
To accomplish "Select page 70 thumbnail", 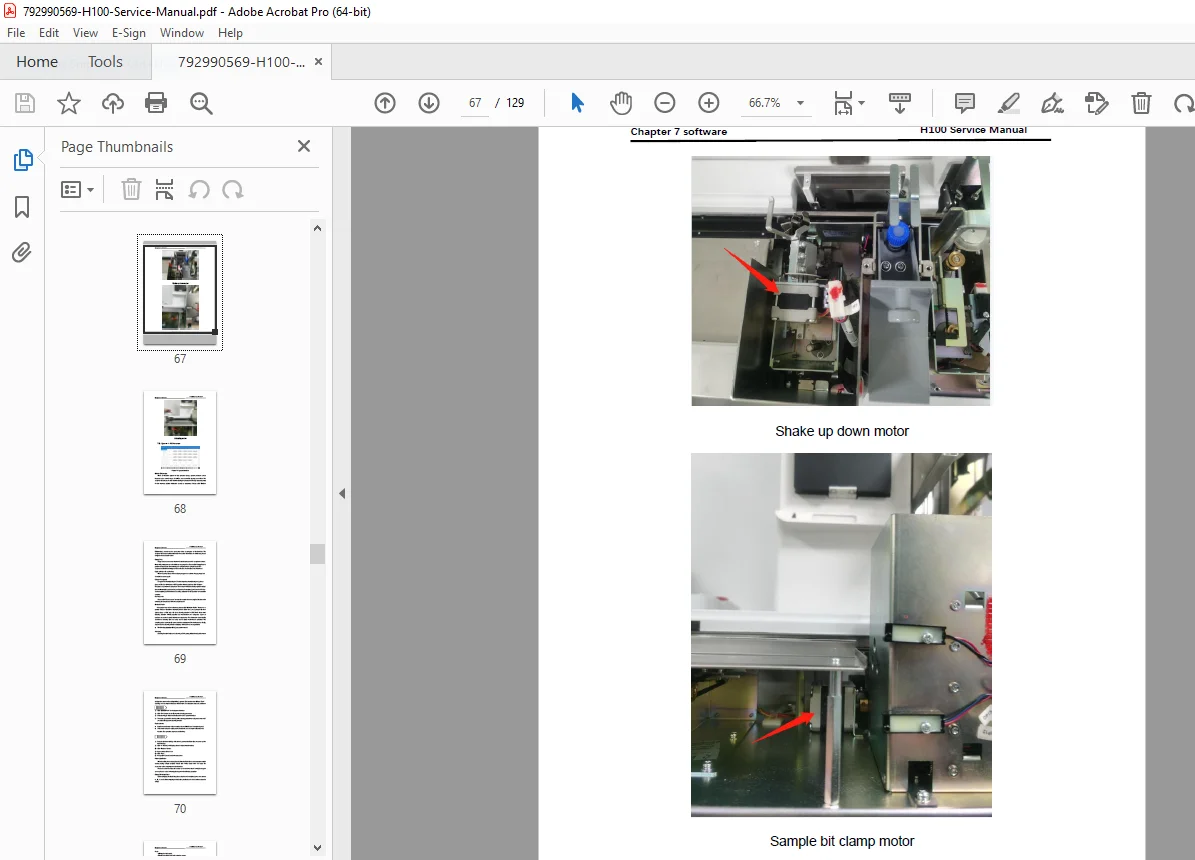I will click(180, 743).
